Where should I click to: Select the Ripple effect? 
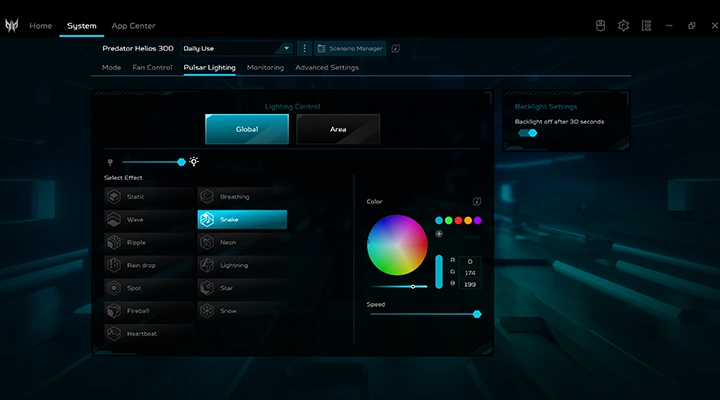[149, 242]
